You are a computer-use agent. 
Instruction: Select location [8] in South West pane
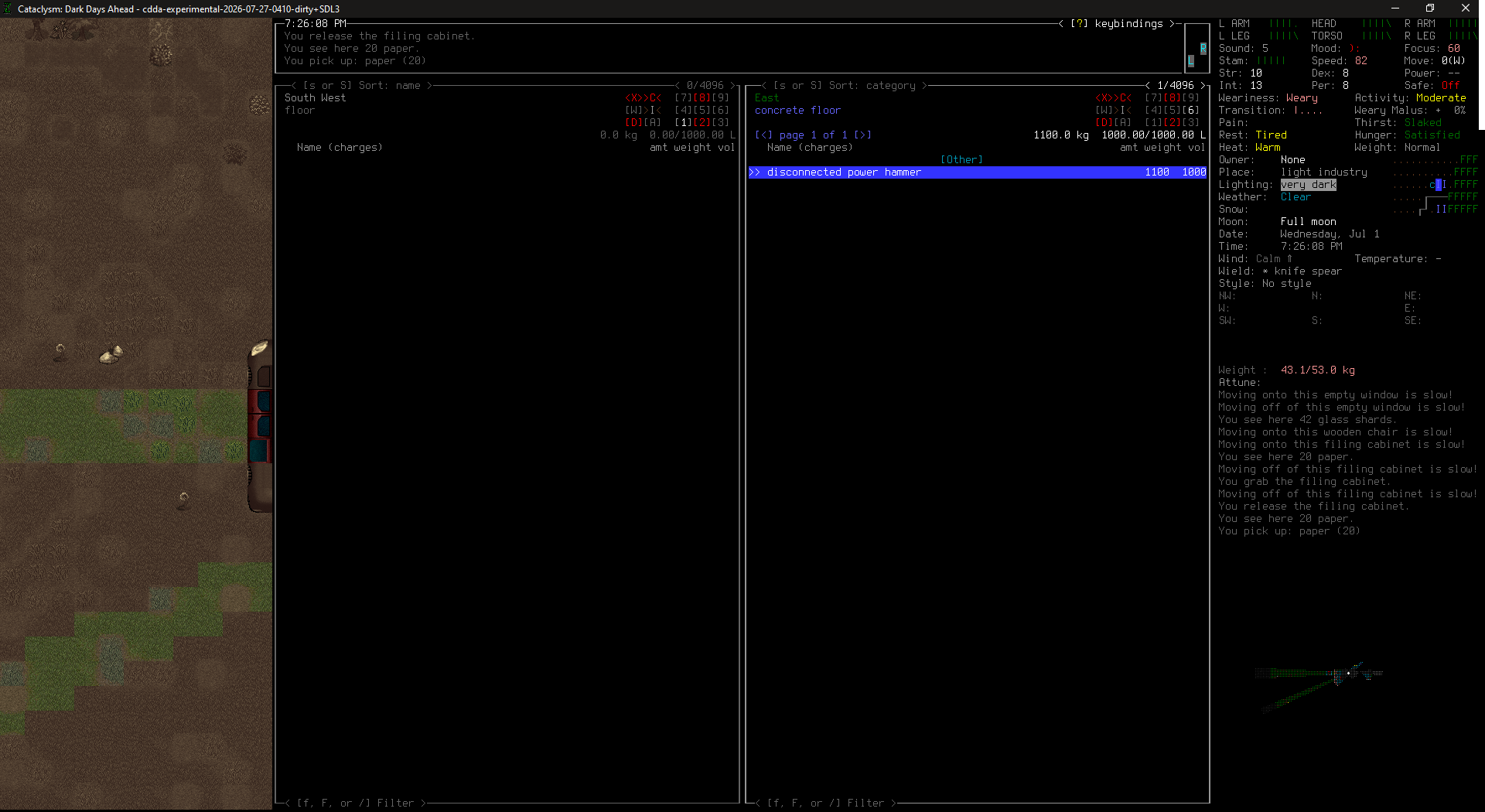click(702, 98)
